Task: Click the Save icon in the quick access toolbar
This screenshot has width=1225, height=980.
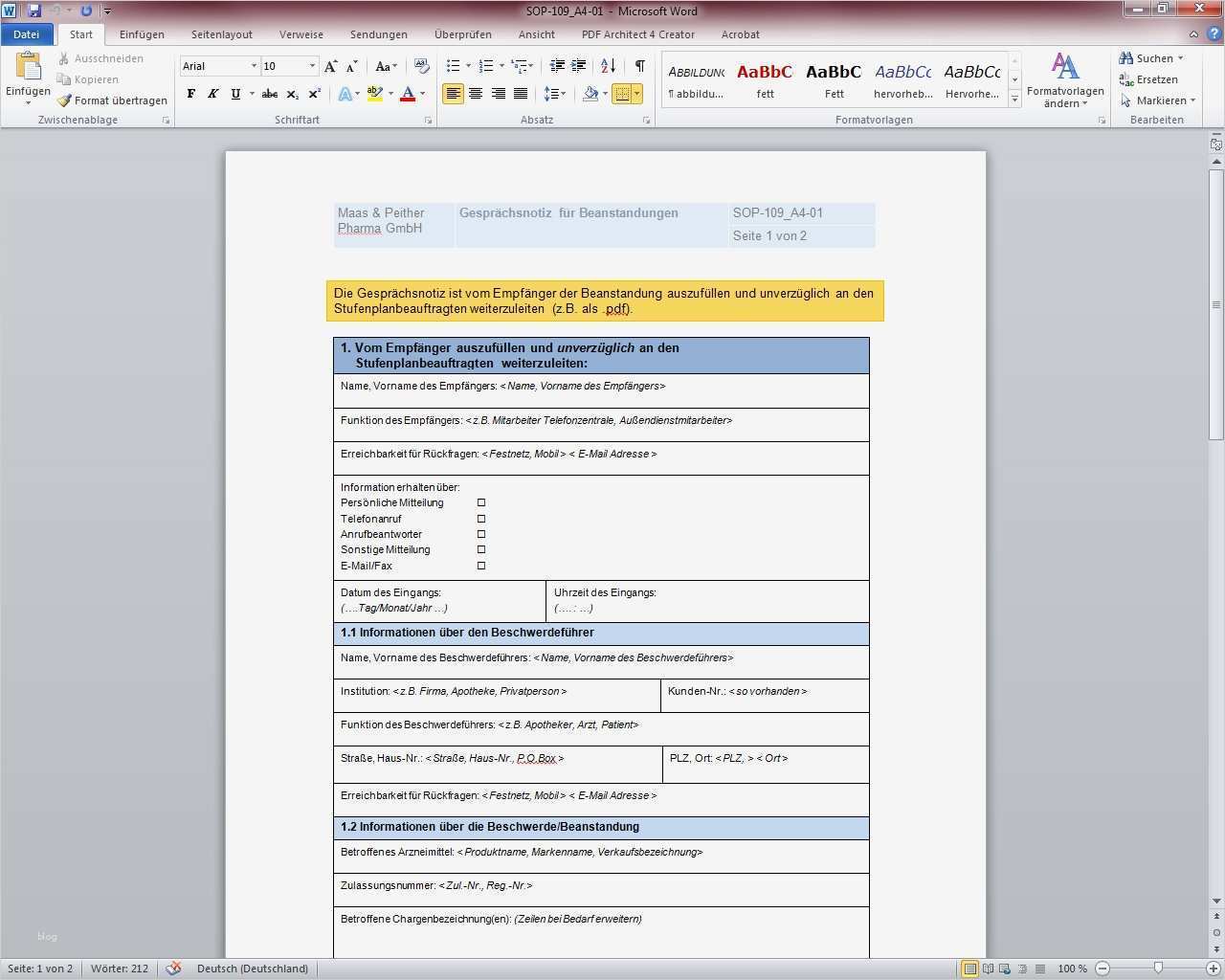Action: 34,11
